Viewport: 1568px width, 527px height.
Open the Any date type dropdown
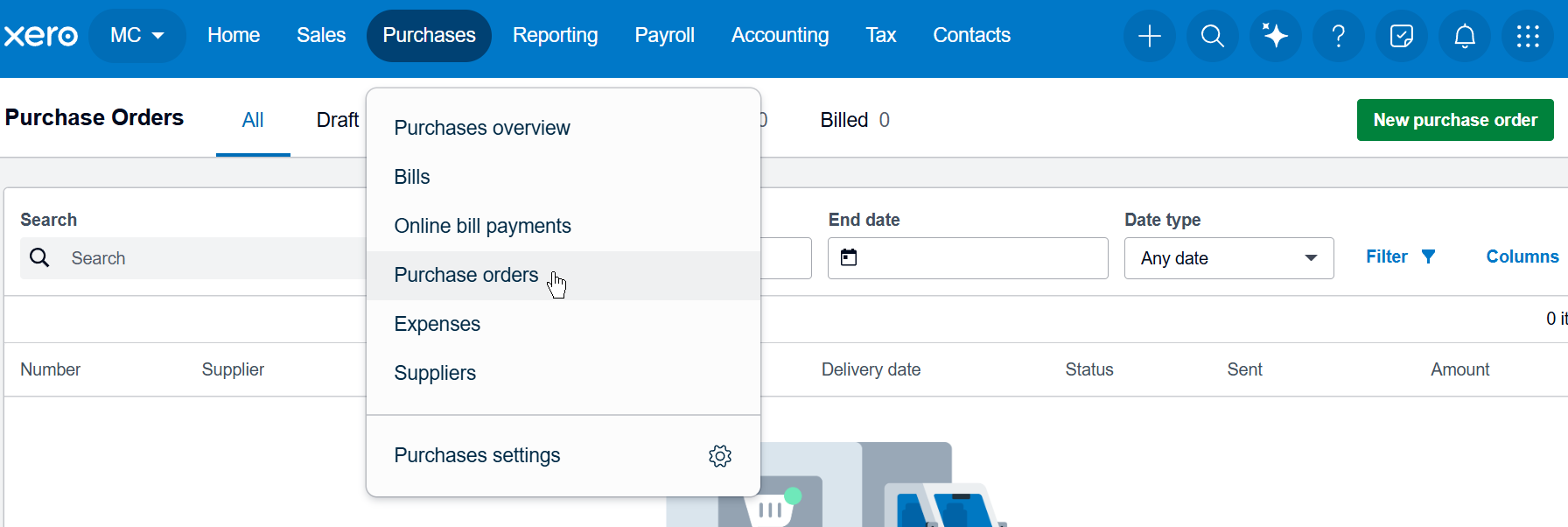click(x=1228, y=258)
